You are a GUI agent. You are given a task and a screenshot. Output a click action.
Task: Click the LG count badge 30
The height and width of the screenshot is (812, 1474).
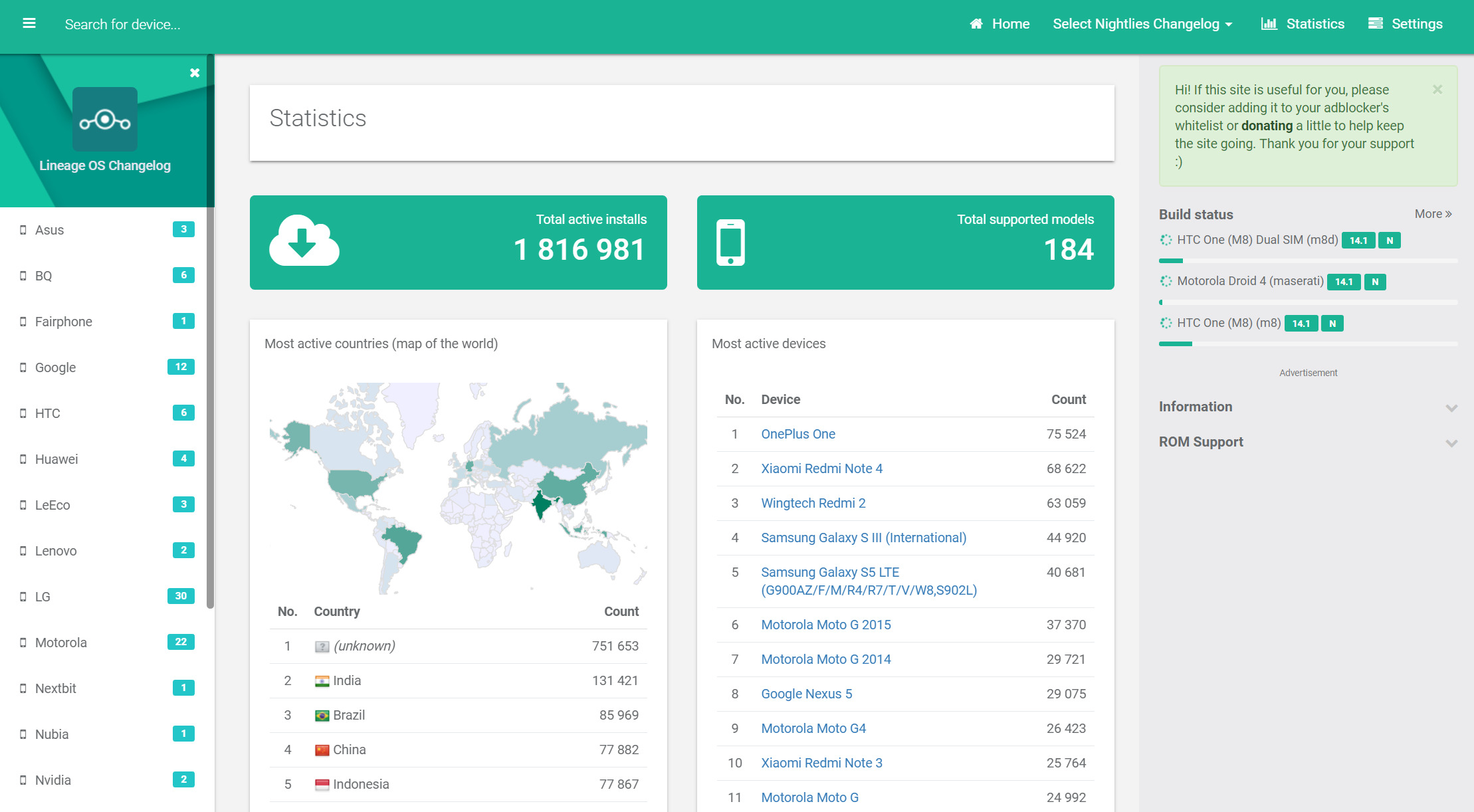coord(181,596)
